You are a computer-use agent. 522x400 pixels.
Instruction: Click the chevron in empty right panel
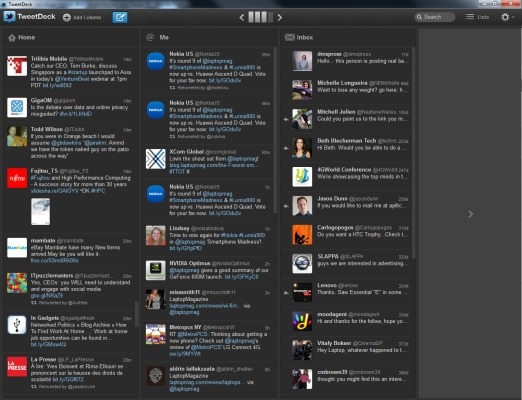coord(470,214)
